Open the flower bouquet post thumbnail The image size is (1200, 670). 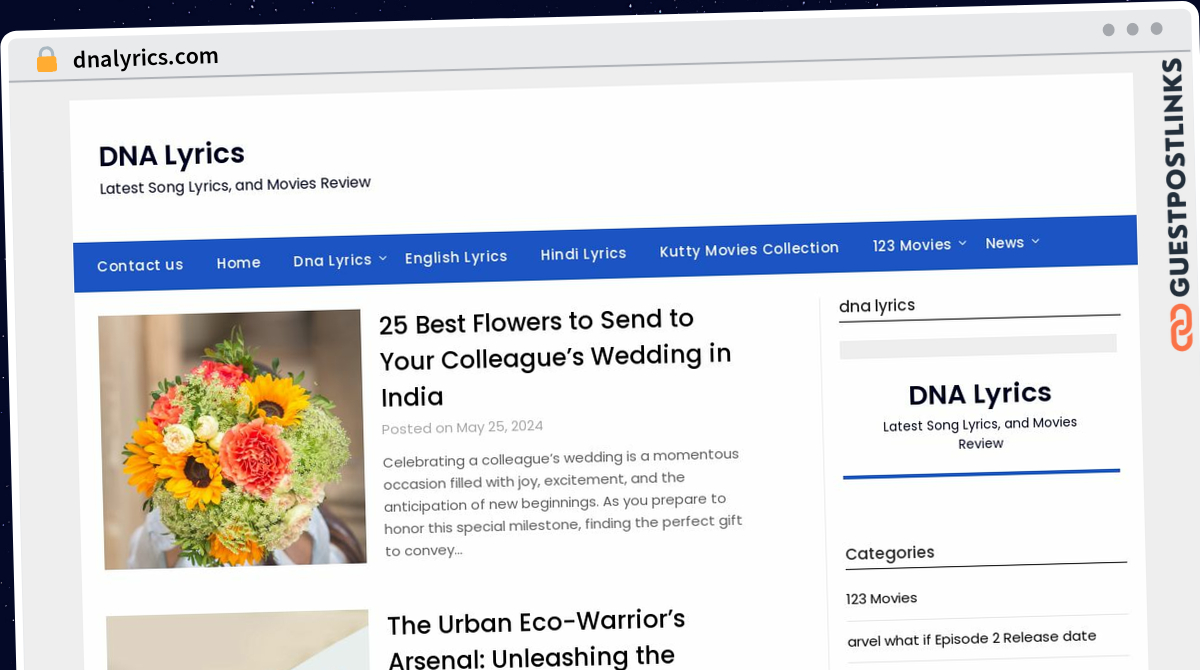(232, 439)
